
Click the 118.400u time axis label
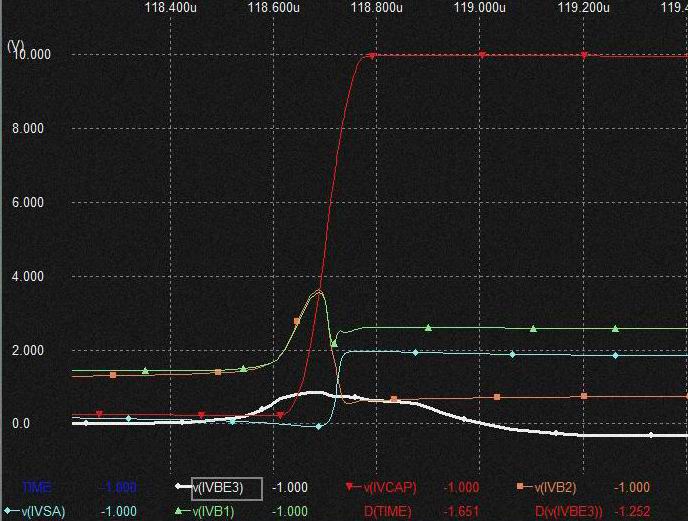[170, 8]
